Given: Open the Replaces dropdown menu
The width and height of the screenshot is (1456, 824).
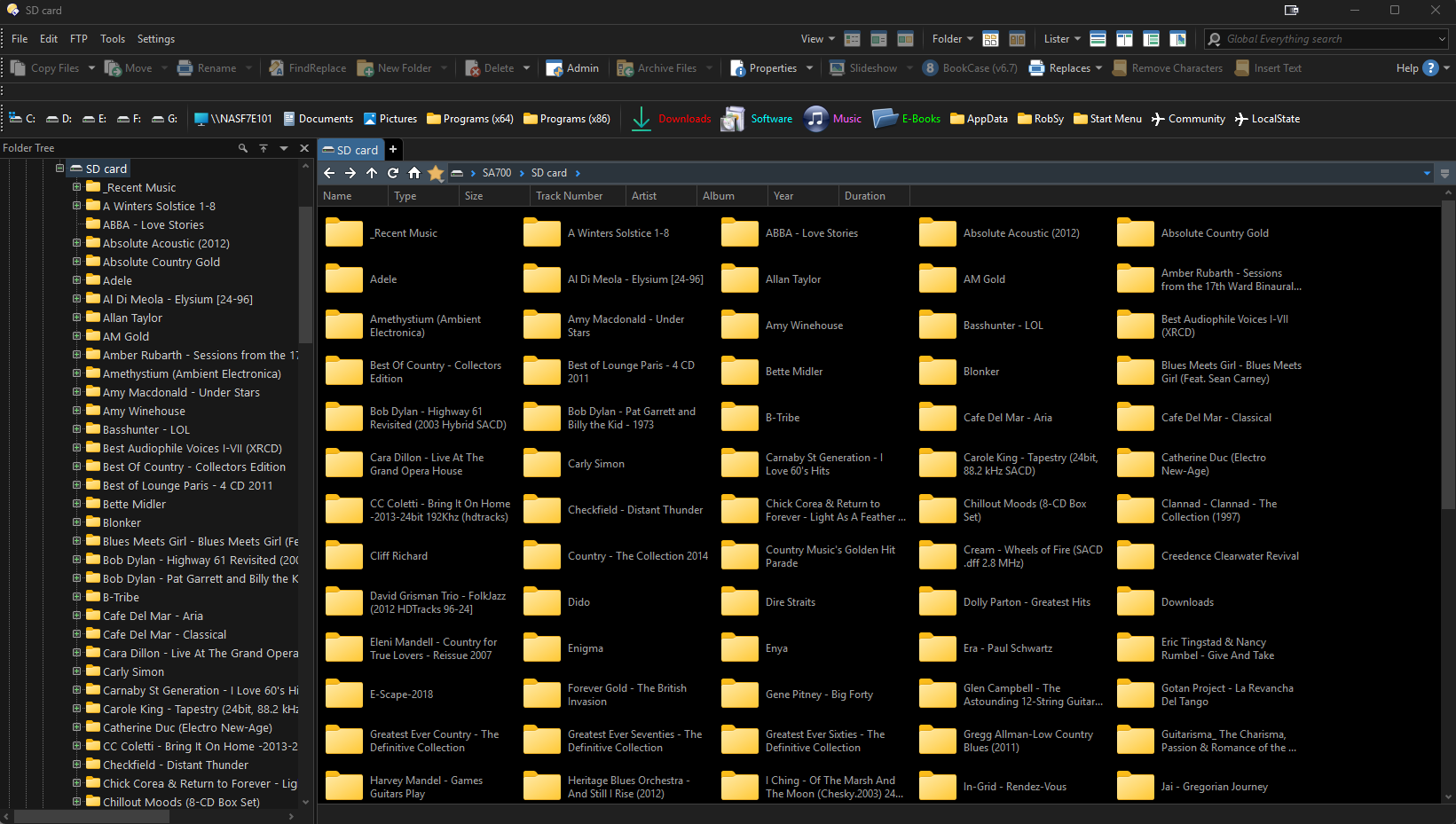Looking at the screenshot, I should (x=1098, y=68).
